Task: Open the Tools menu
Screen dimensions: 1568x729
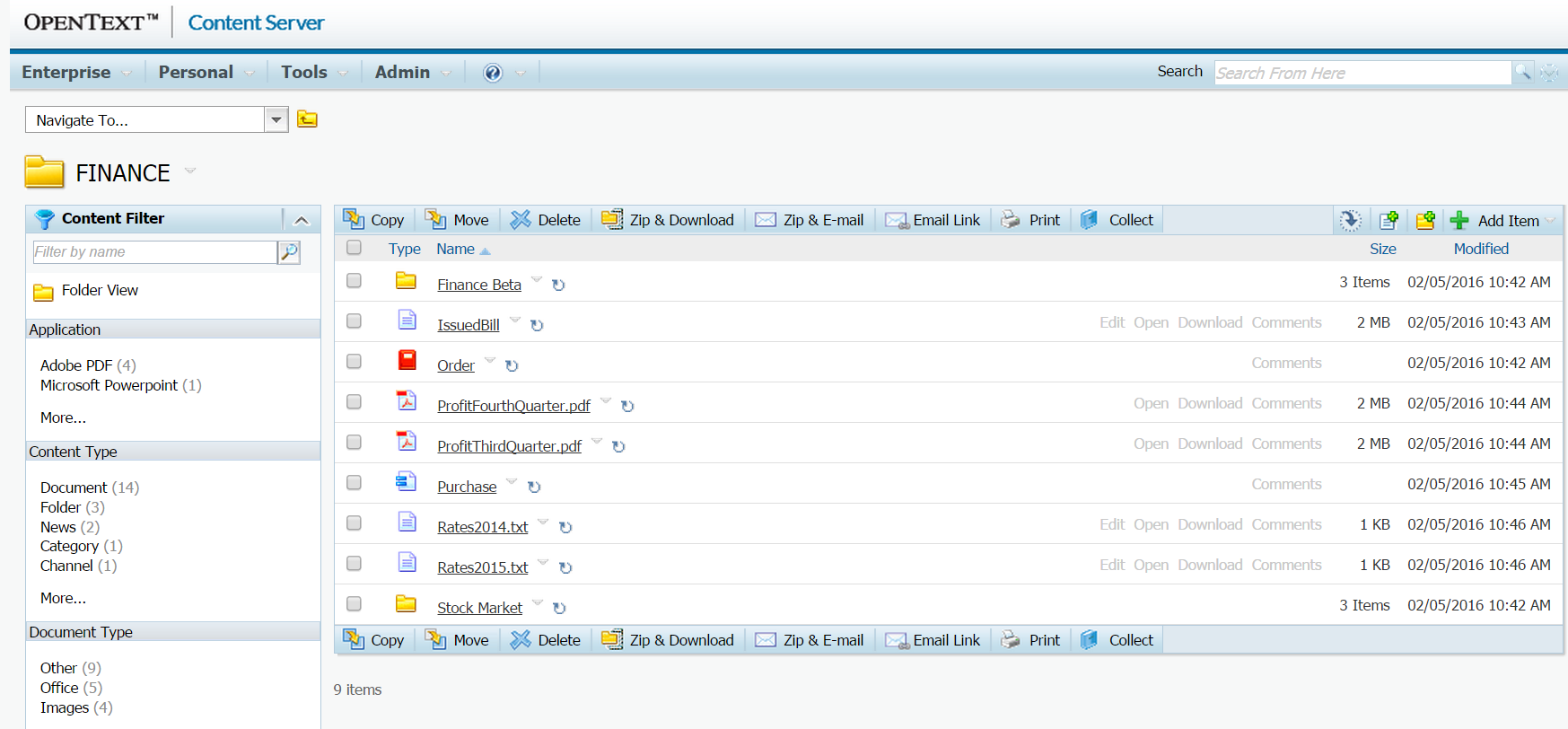Action: click(304, 73)
